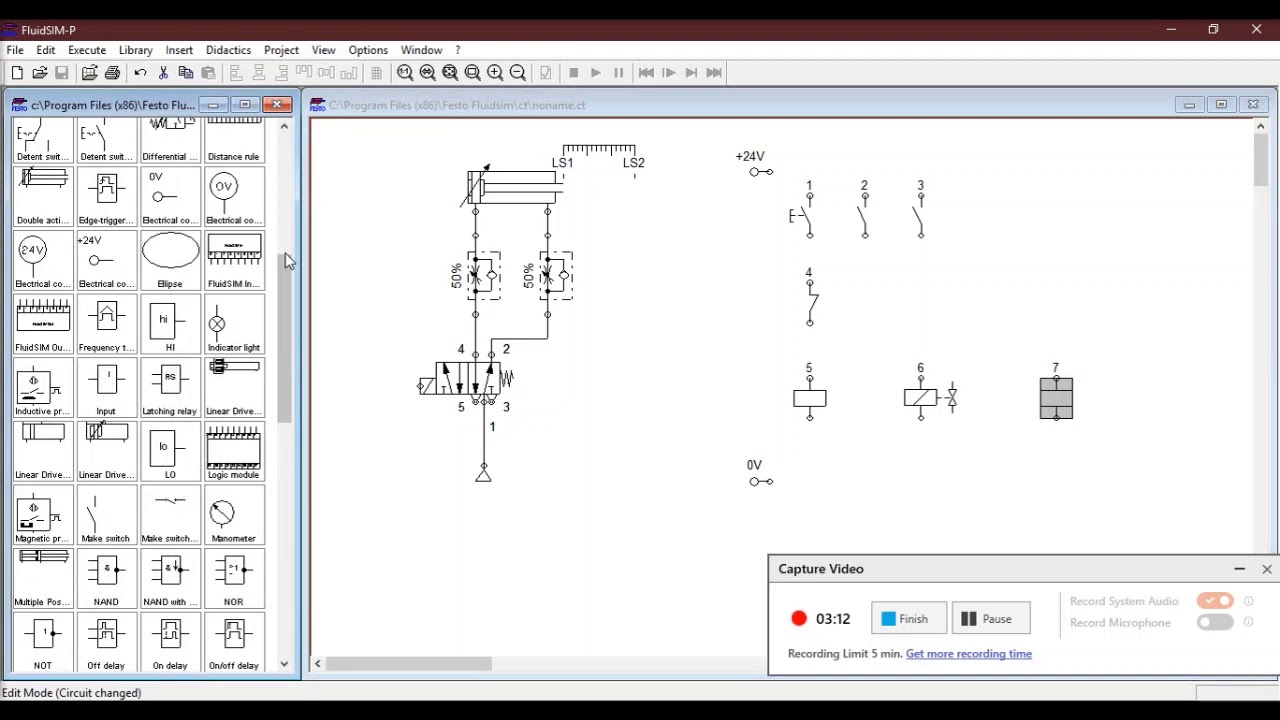Open the Execute menu
Image resolution: width=1280 pixels, height=720 pixels.
(x=87, y=50)
